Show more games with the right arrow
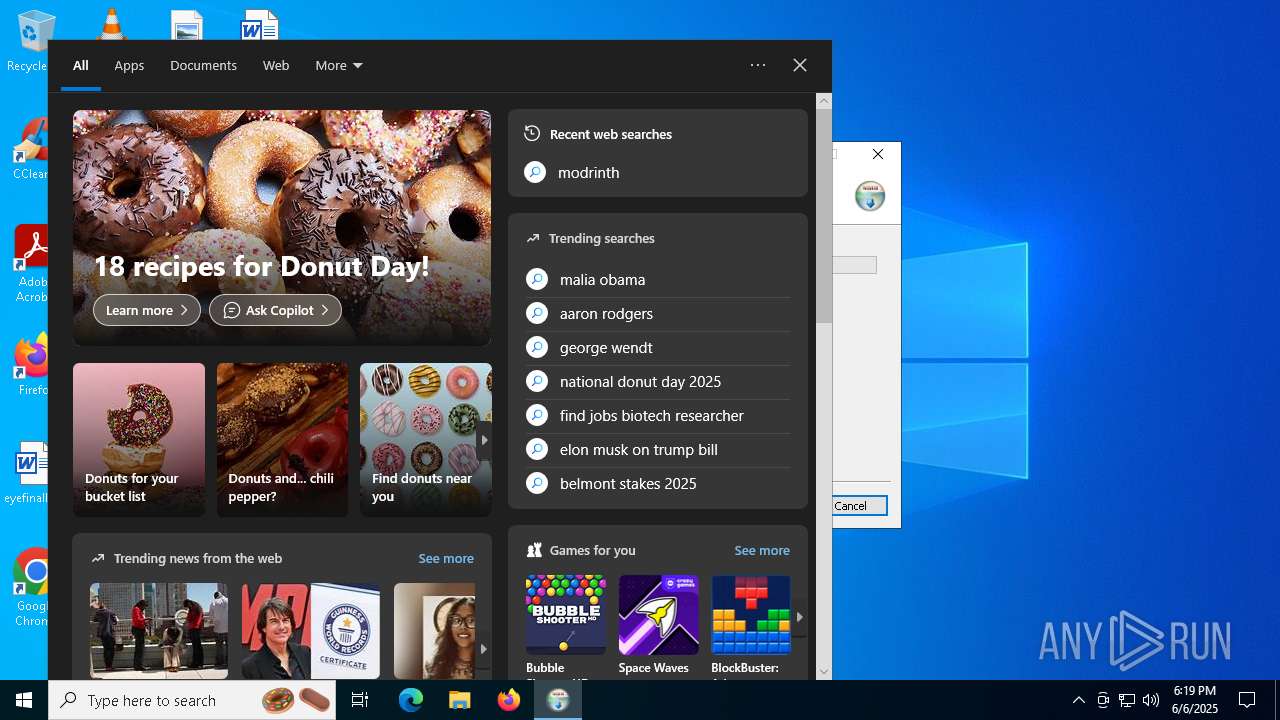 click(799, 617)
